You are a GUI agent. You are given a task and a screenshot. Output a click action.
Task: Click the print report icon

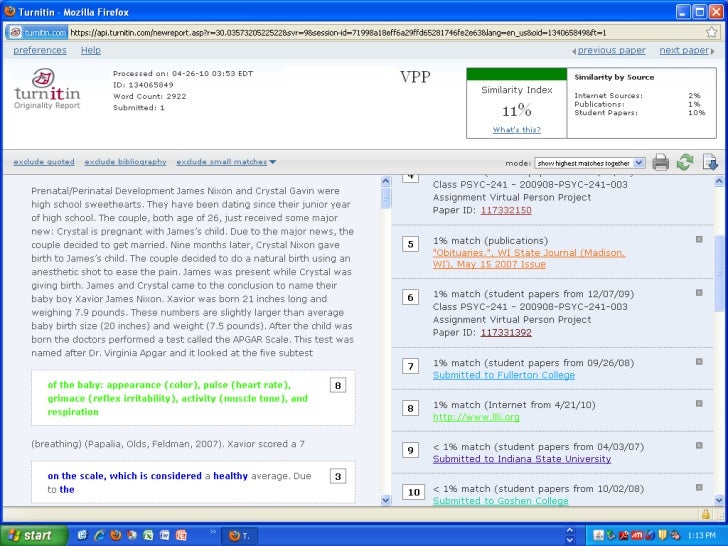click(660, 162)
